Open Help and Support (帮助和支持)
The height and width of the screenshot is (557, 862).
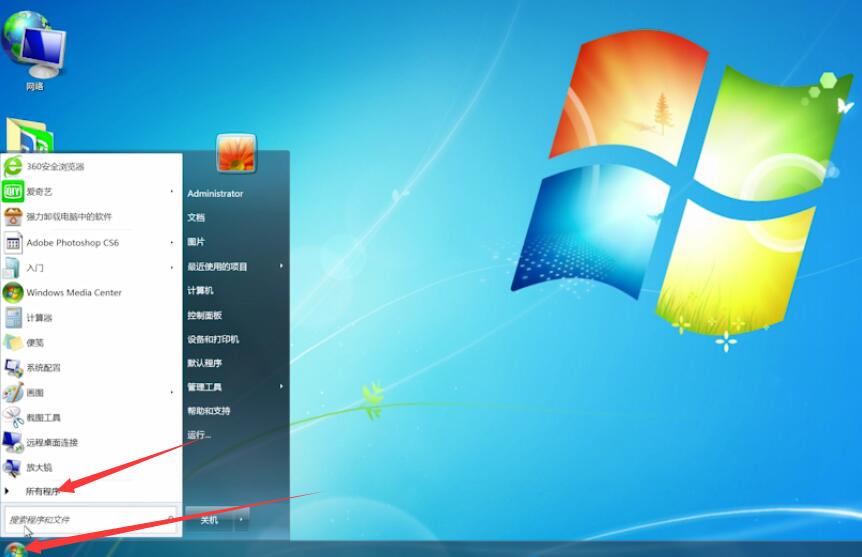pyautogui.click(x=208, y=411)
